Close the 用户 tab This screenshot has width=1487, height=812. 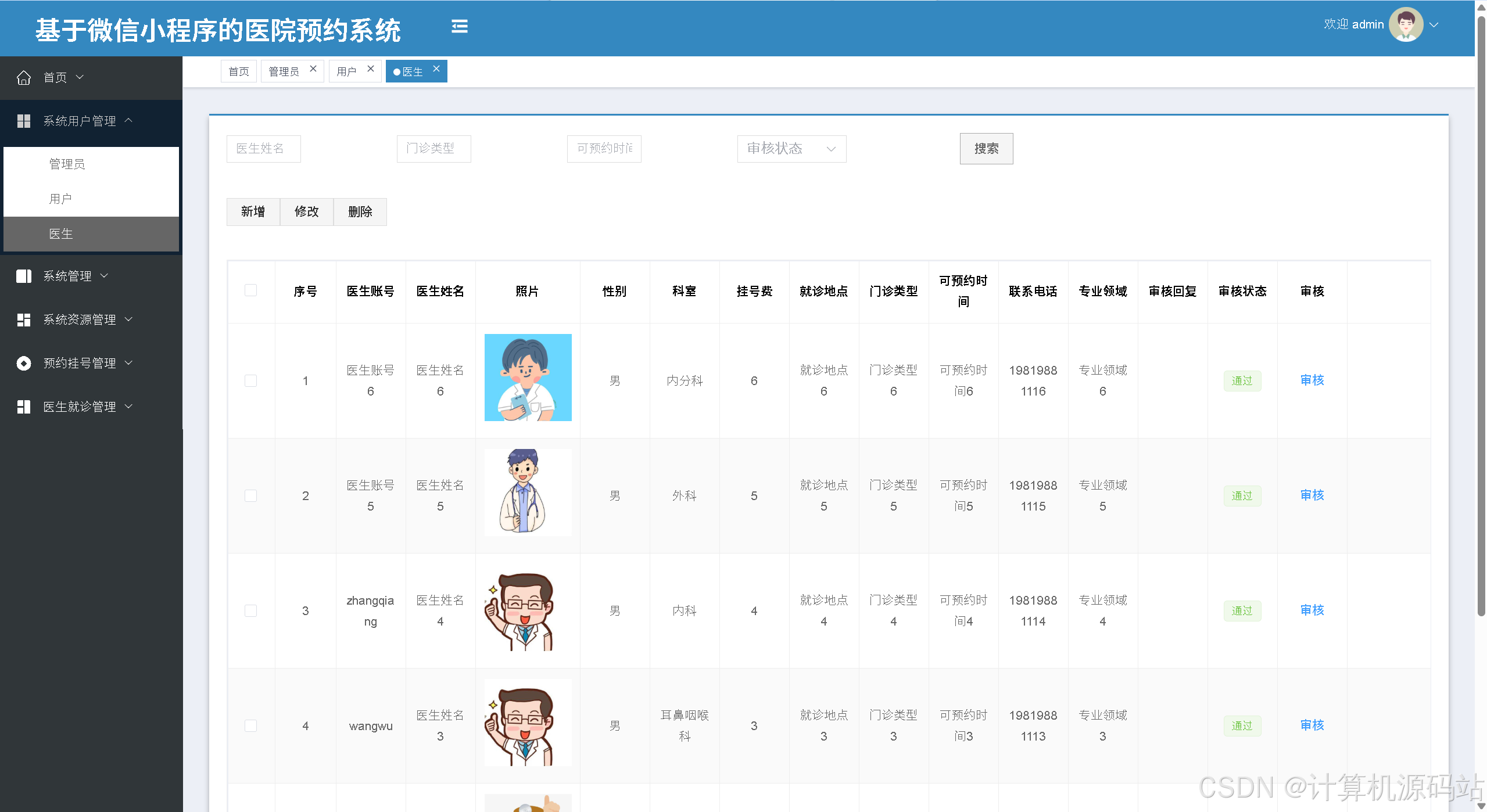[371, 69]
